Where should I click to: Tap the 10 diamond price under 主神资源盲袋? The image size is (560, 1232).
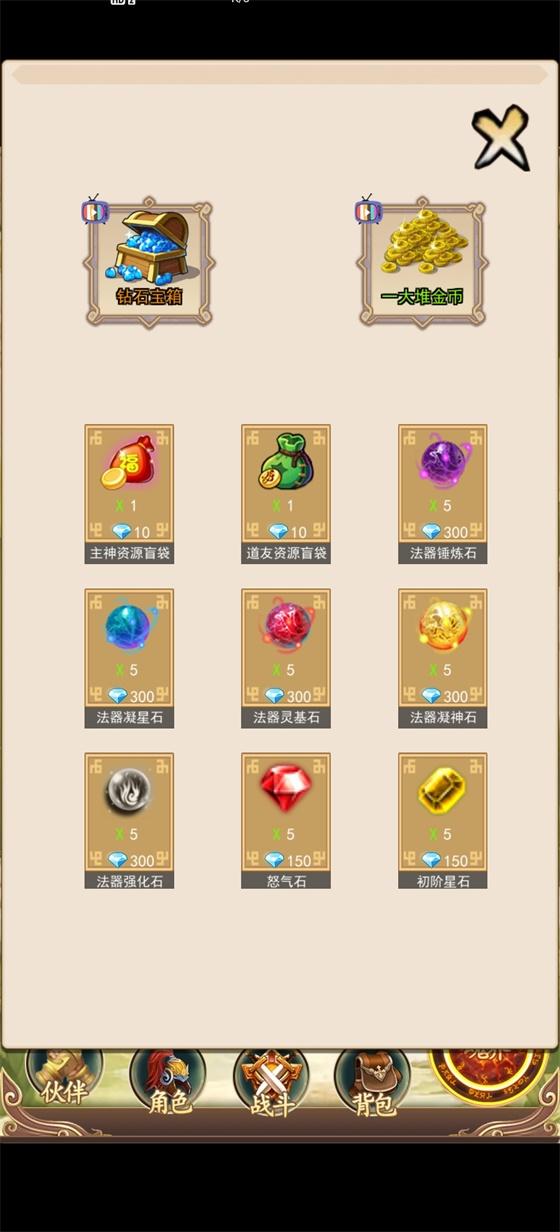pos(130,532)
